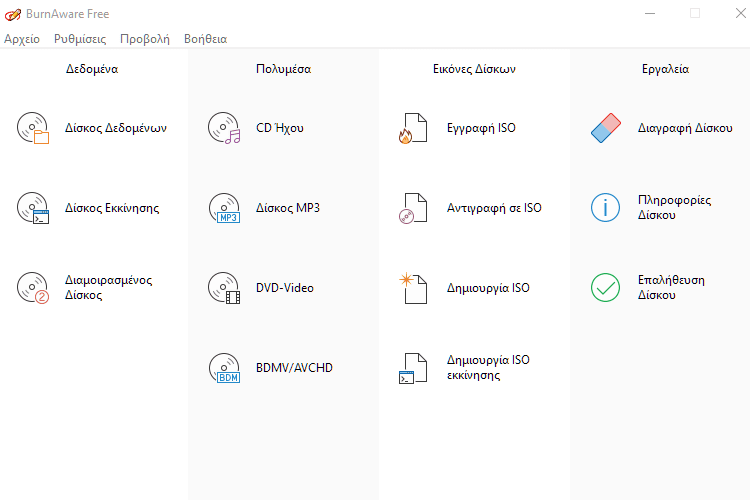Choose the Δίσκος MP3 label

coord(288,208)
